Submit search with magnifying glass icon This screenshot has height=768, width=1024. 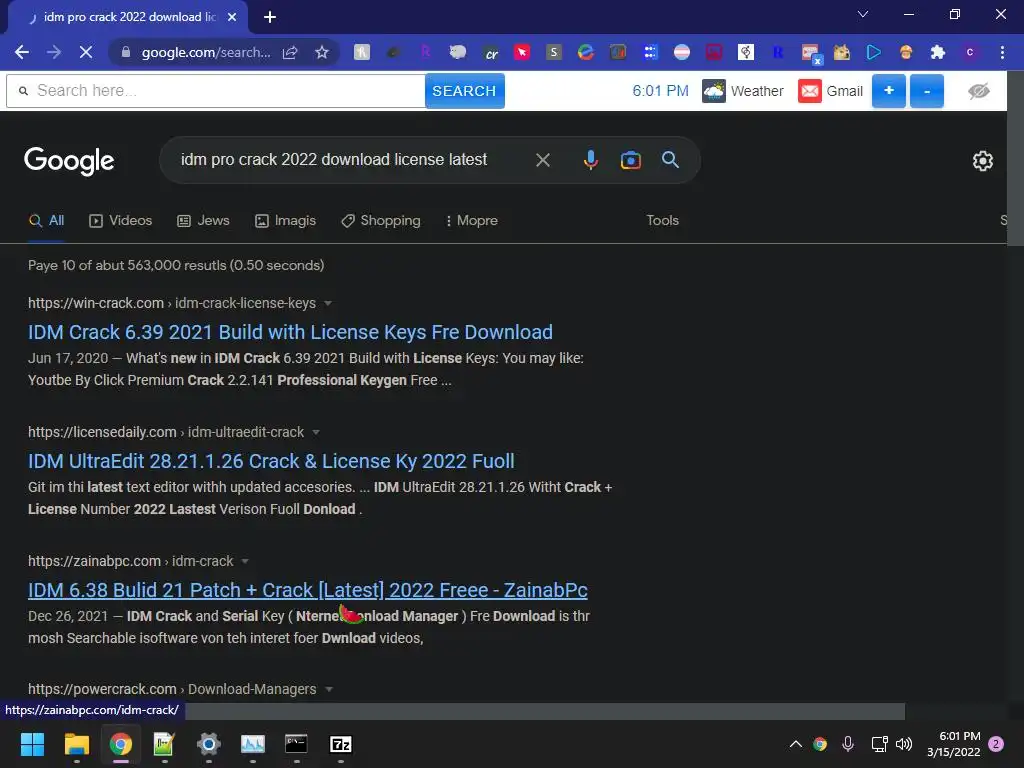point(670,159)
